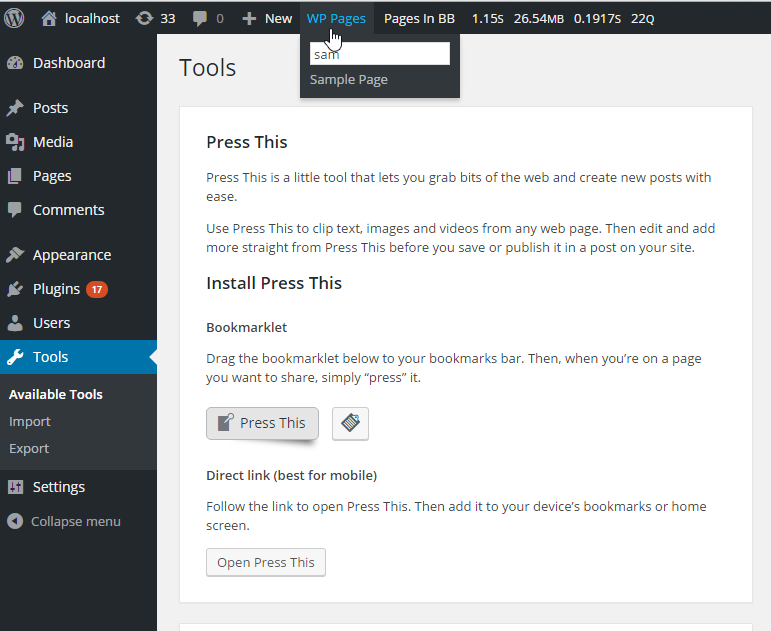
Task: Focus the page search field containing sam
Action: (380, 53)
